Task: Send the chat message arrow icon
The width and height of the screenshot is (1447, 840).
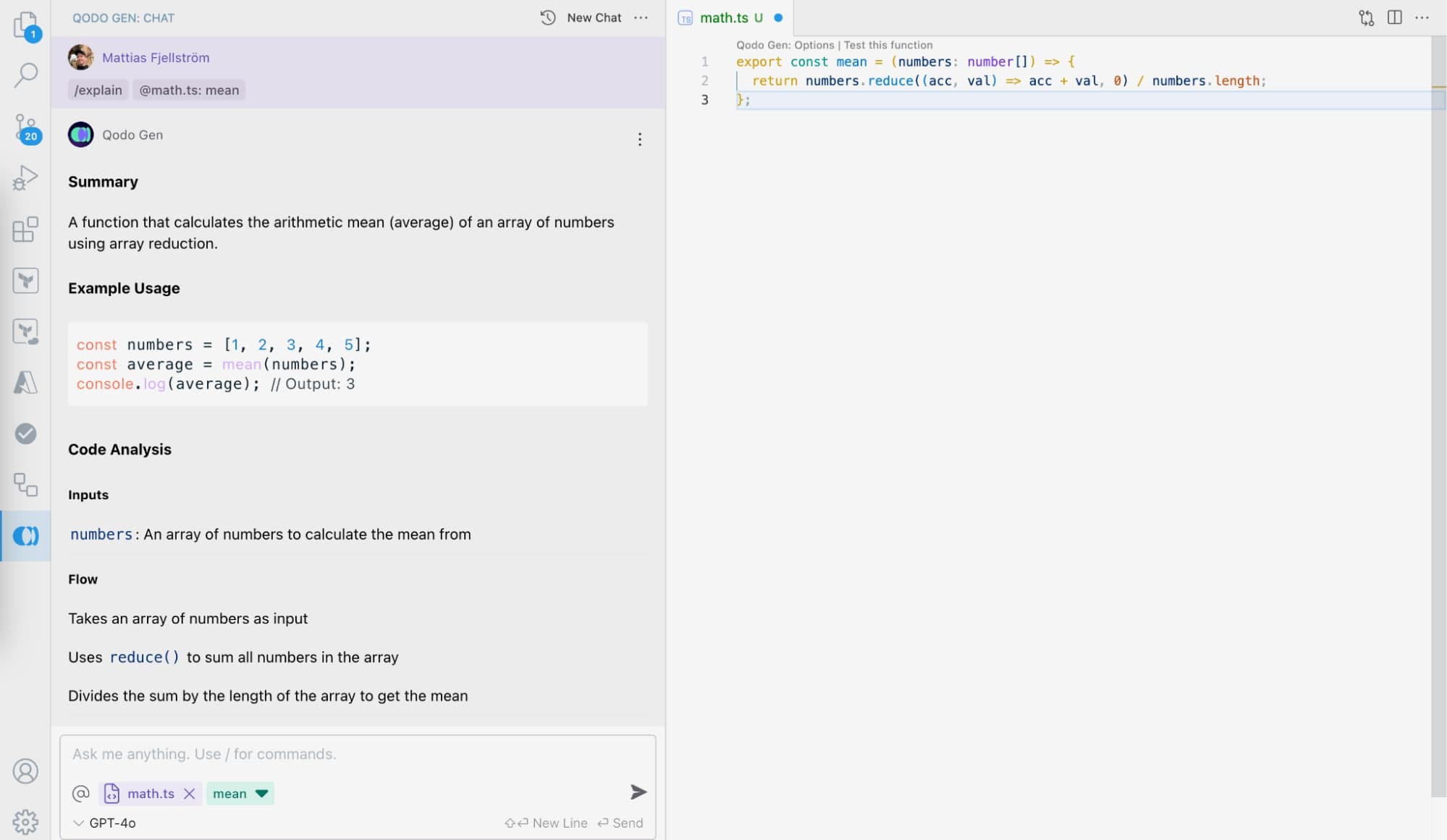Action: pyautogui.click(x=638, y=792)
